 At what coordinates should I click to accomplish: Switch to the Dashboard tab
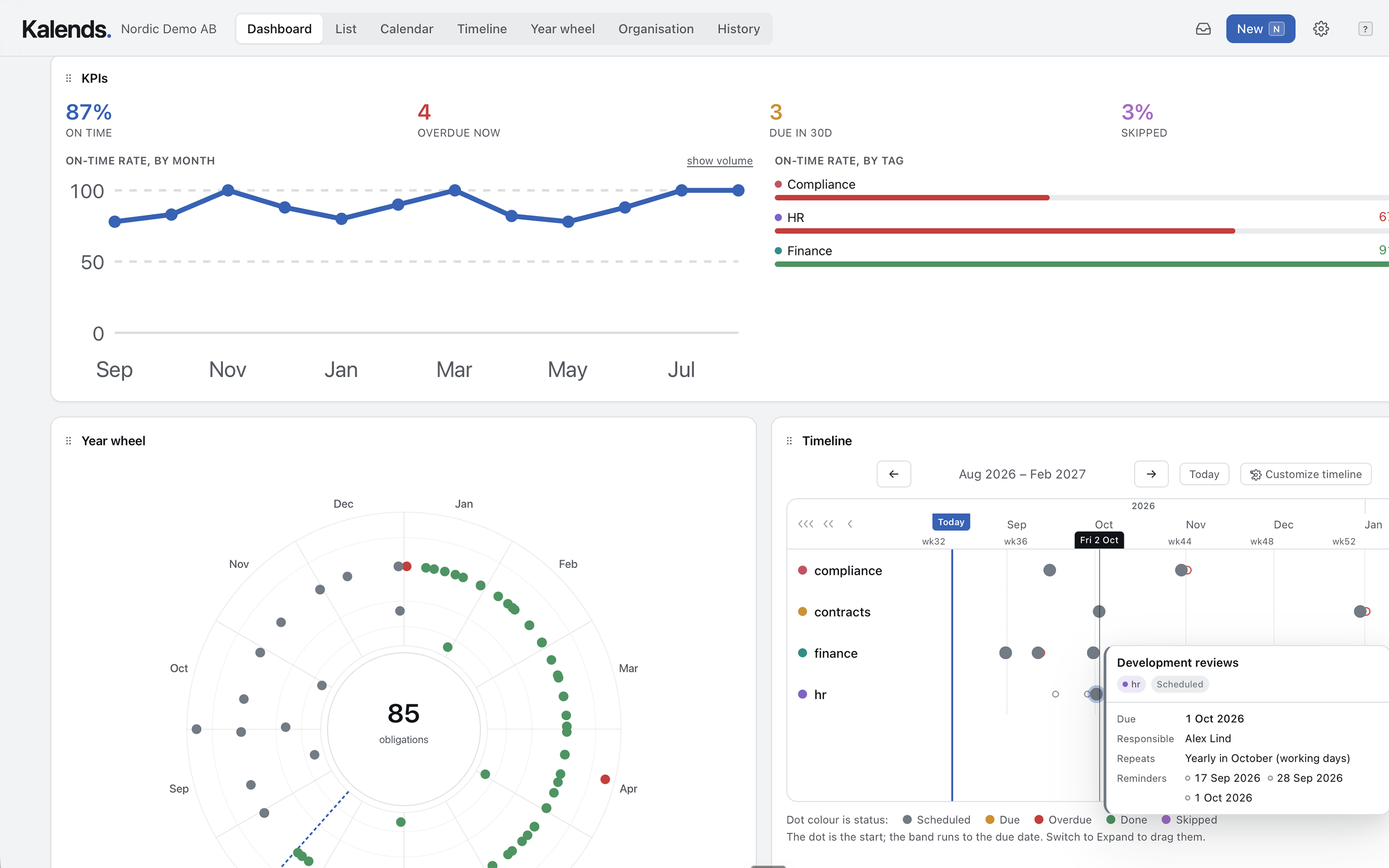[x=280, y=29]
